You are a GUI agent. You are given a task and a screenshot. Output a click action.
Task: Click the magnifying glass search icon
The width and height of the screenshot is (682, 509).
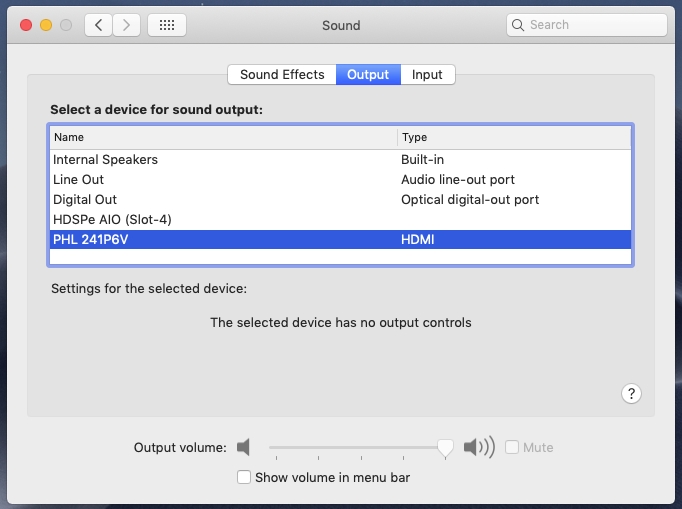(x=518, y=25)
